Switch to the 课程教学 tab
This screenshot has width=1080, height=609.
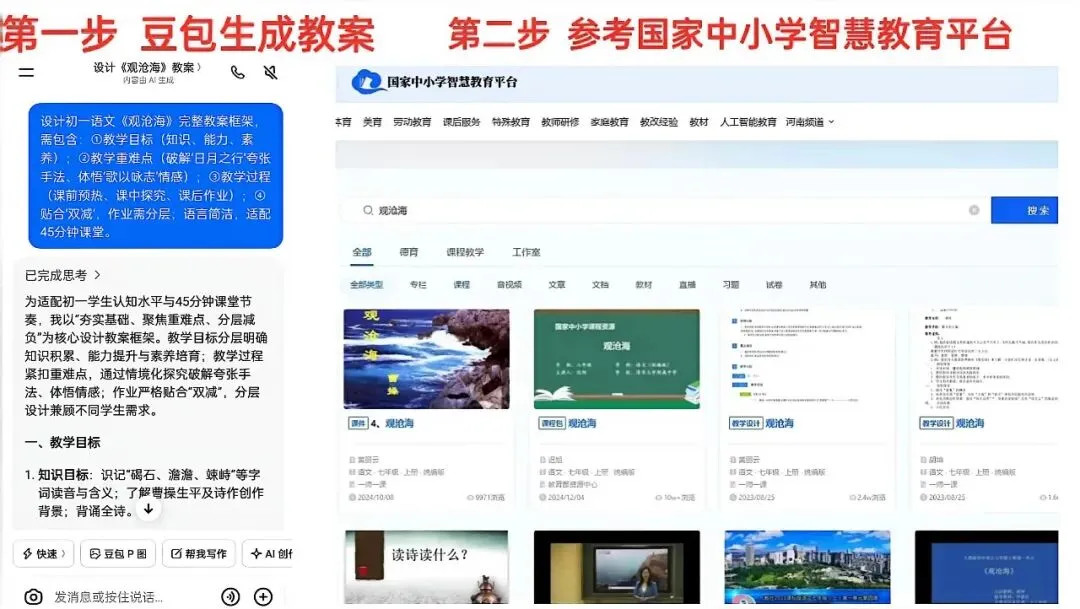[x=465, y=252]
